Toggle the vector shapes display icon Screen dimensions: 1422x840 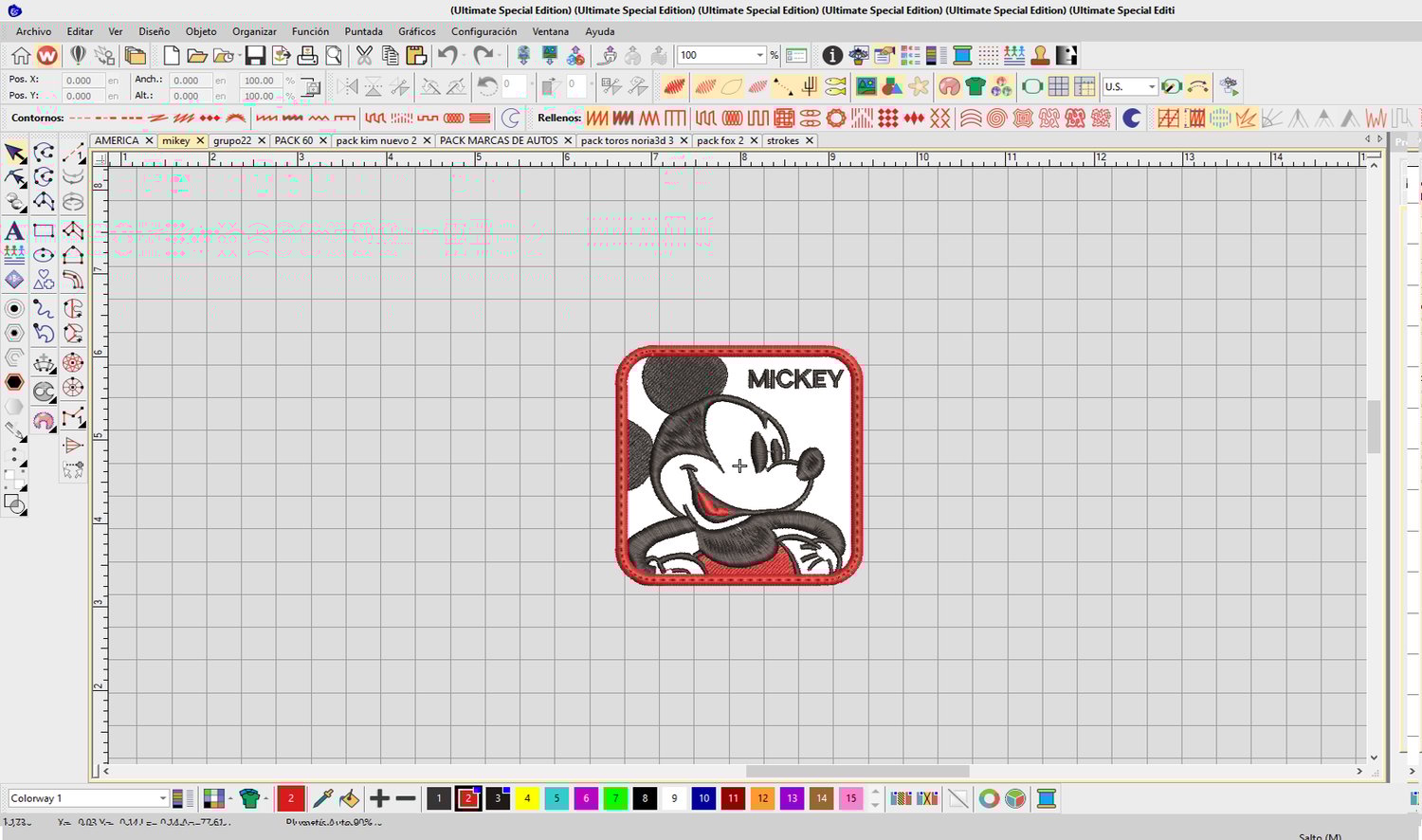coord(892,86)
